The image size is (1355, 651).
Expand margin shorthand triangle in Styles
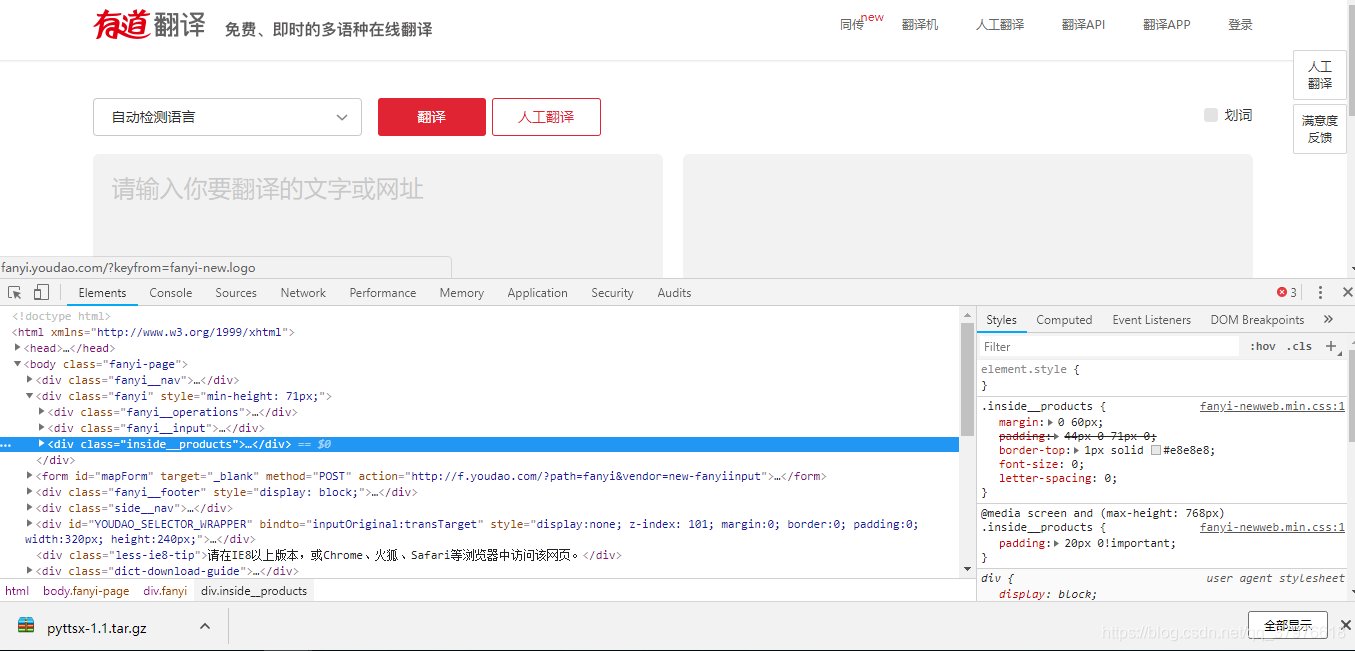click(x=1050, y=423)
